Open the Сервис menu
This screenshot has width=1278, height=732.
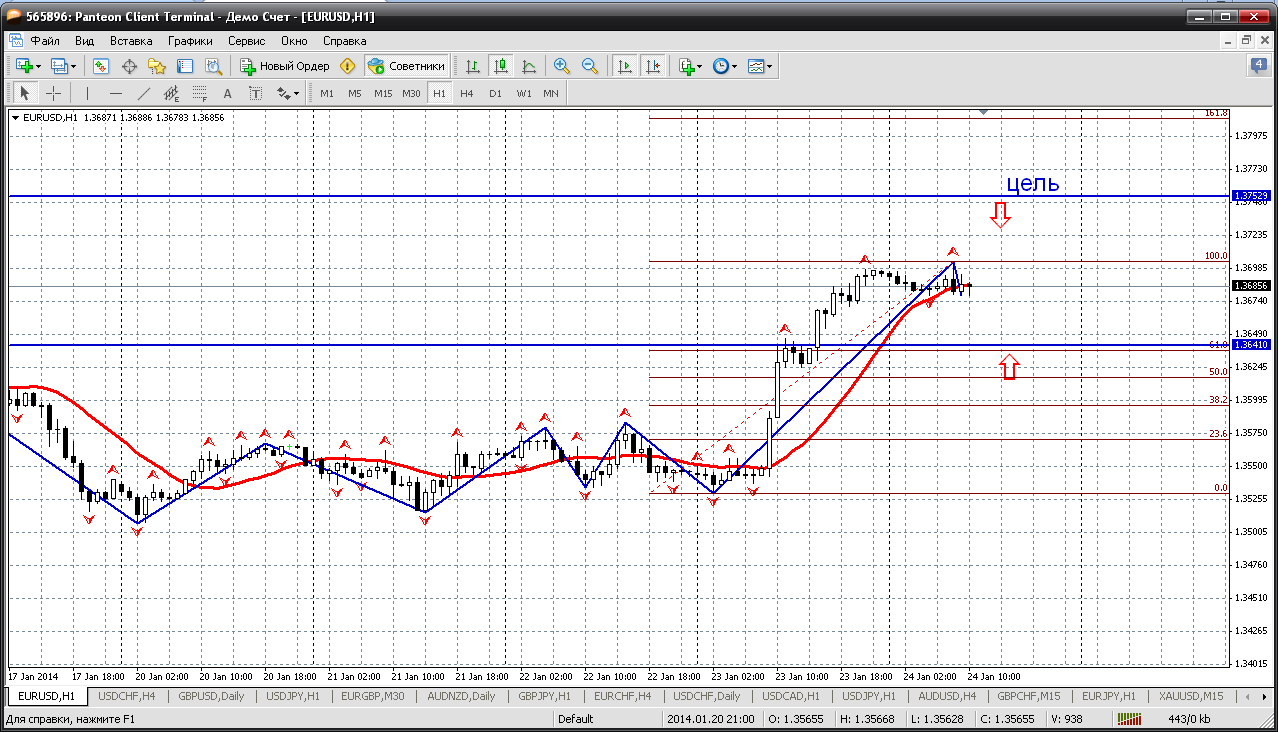coord(246,41)
